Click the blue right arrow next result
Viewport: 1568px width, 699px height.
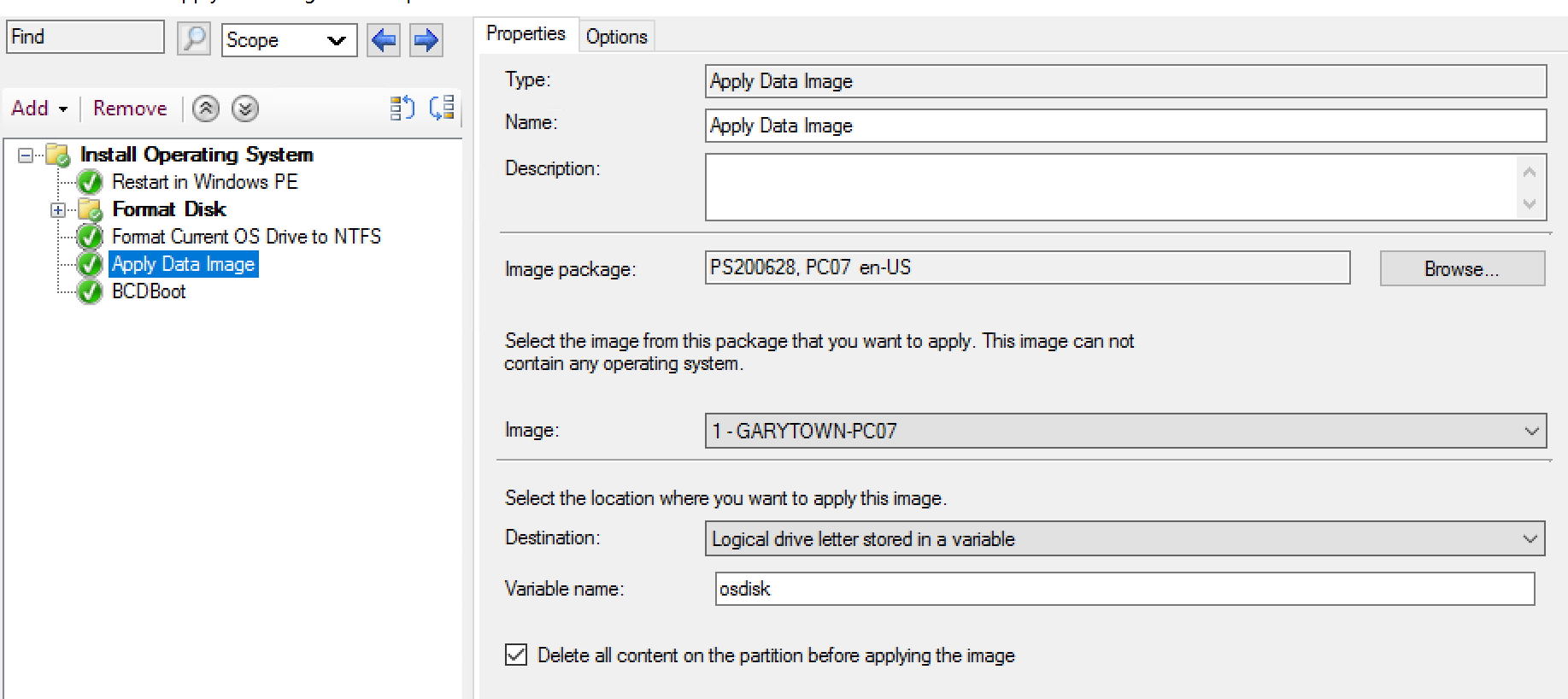[x=426, y=40]
